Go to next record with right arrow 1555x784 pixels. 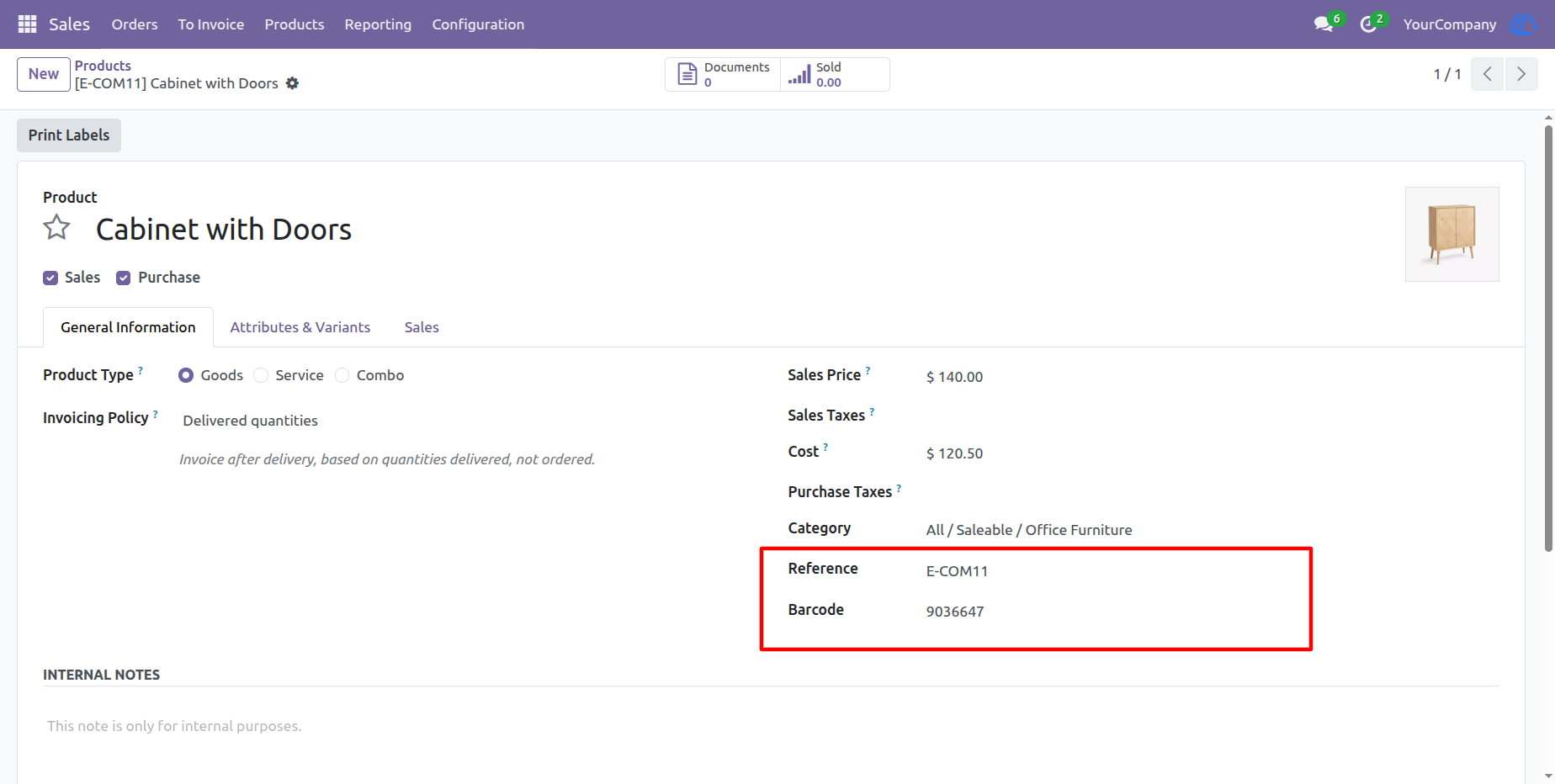[1521, 74]
